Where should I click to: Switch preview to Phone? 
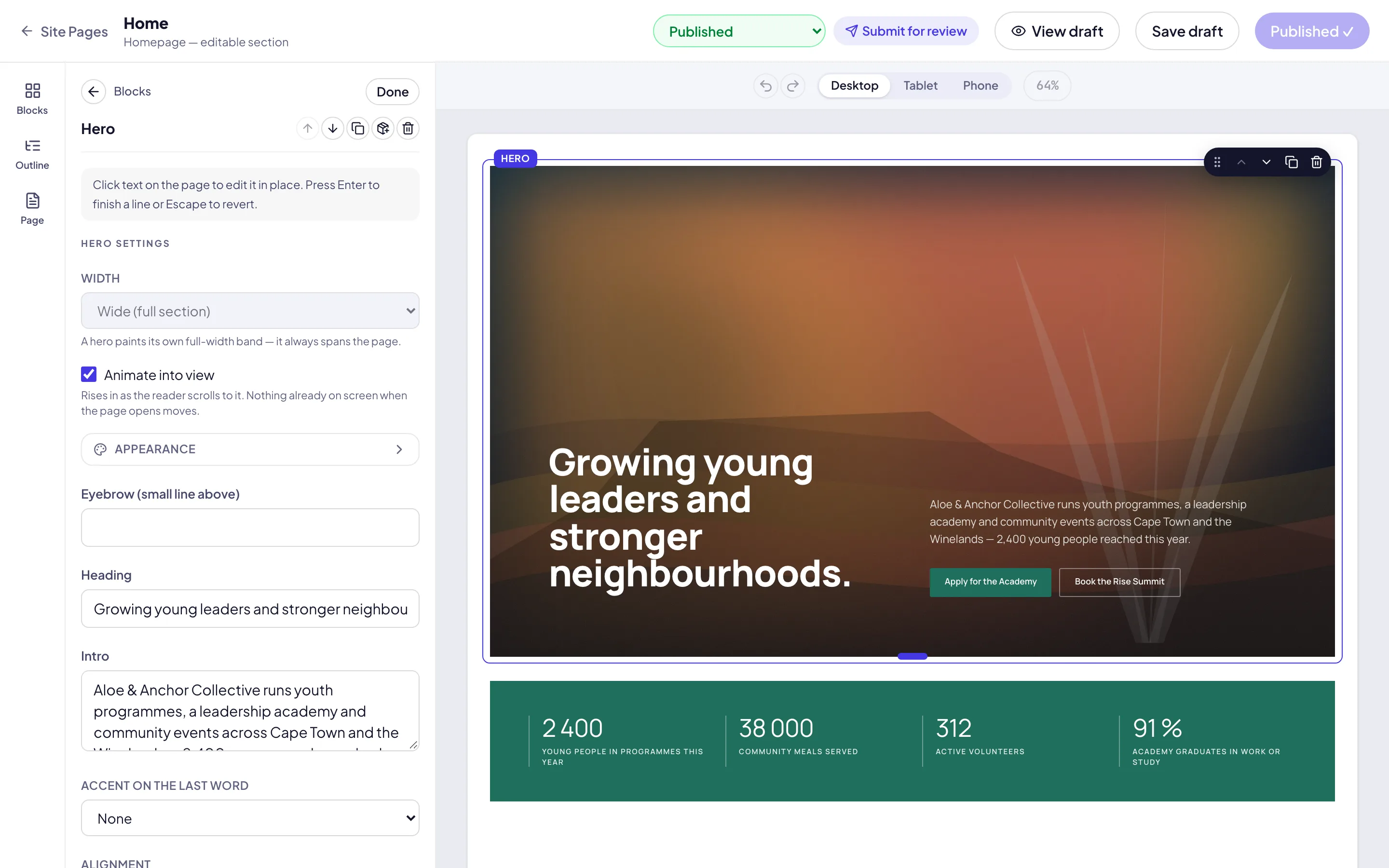coord(980,86)
